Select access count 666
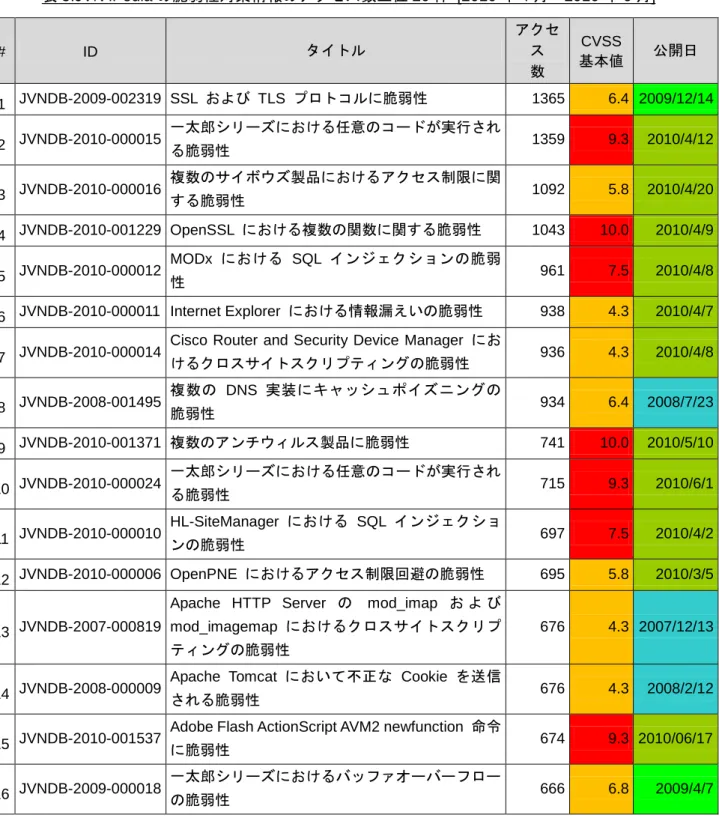Screen dimensions: 719x818 pos(537,788)
